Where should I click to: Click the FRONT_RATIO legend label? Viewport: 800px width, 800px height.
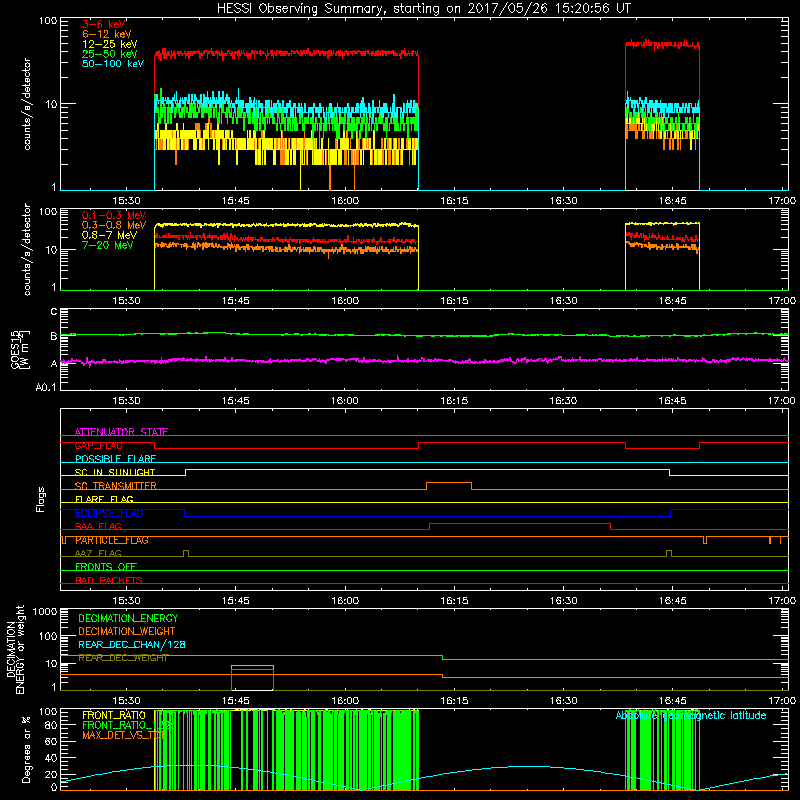click(114, 715)
